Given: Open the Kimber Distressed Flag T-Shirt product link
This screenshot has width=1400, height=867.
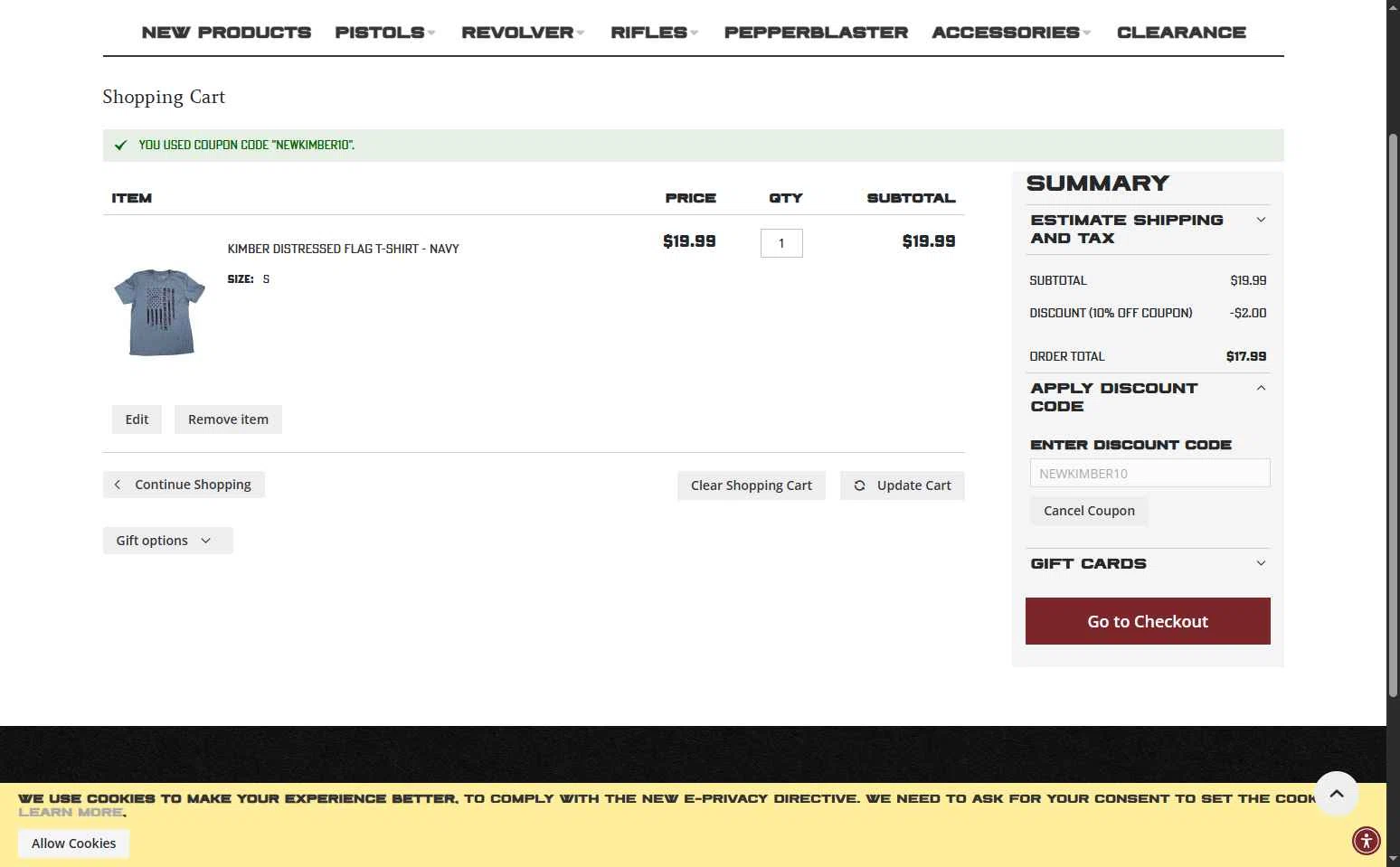Looking at the screenshot, I should (343, 249).
